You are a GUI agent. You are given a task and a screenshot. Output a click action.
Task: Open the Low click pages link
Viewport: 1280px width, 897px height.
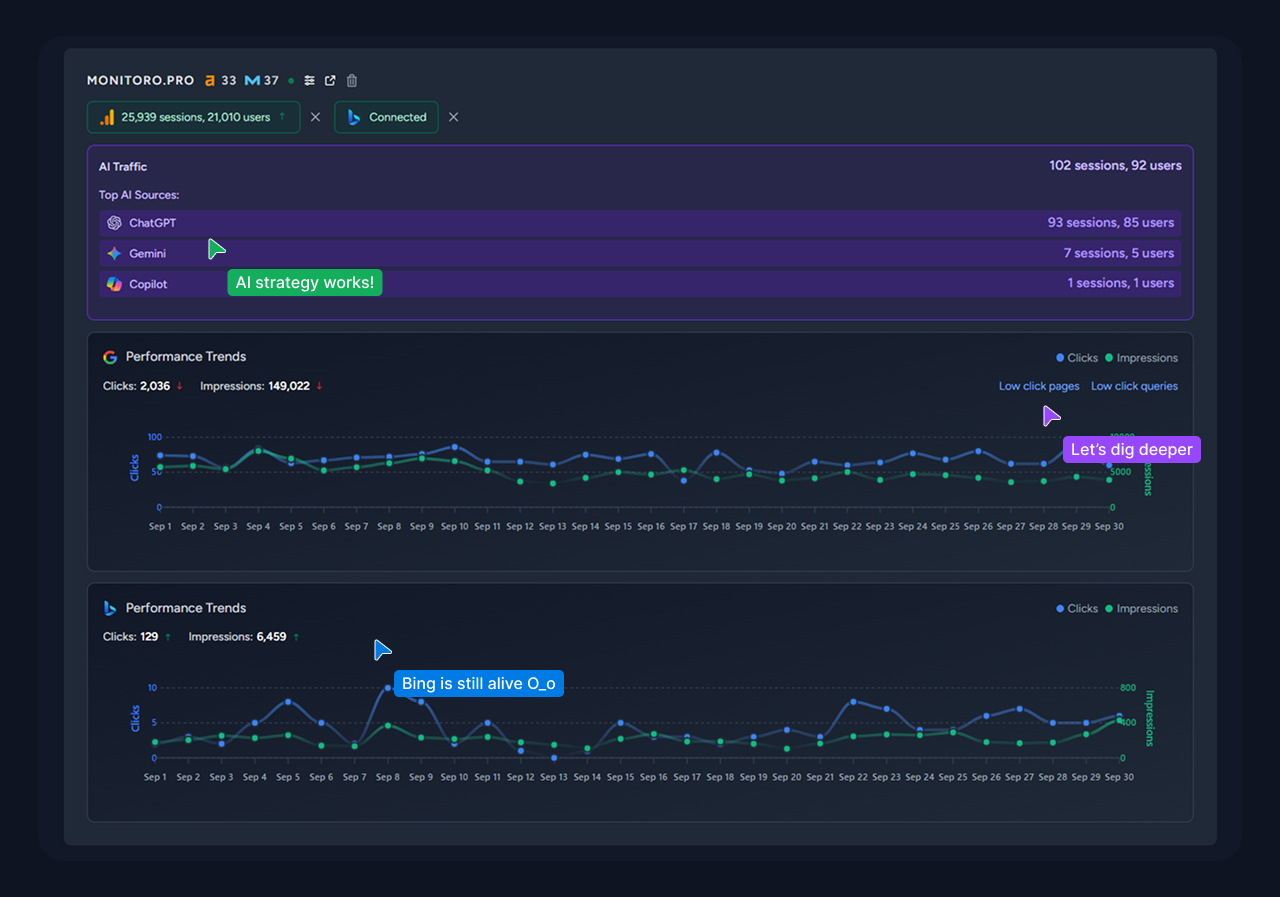1039,385
